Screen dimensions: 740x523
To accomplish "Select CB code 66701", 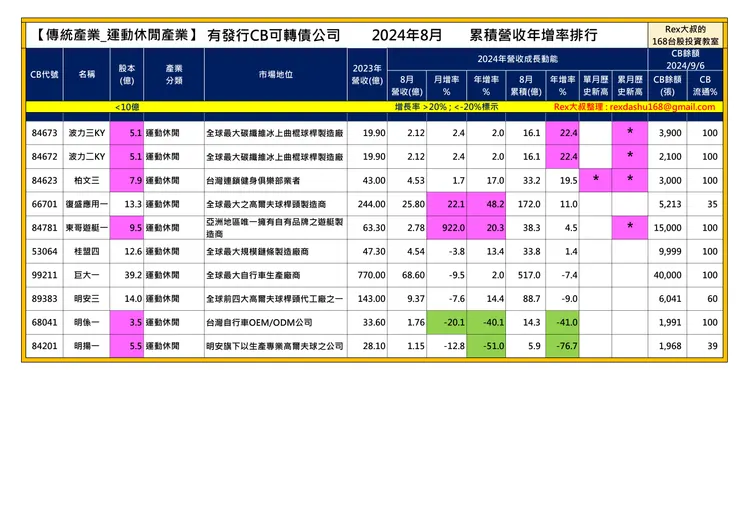I will click(x=44, y=204).
